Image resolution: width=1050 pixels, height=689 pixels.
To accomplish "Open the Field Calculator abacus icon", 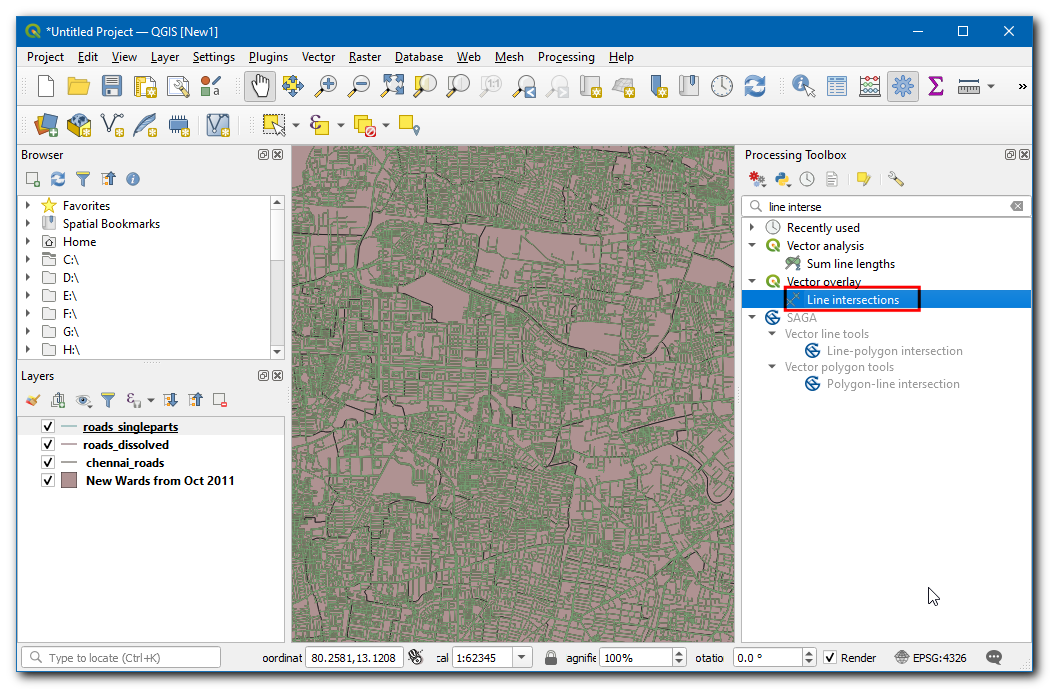I will tap(870, 86).
